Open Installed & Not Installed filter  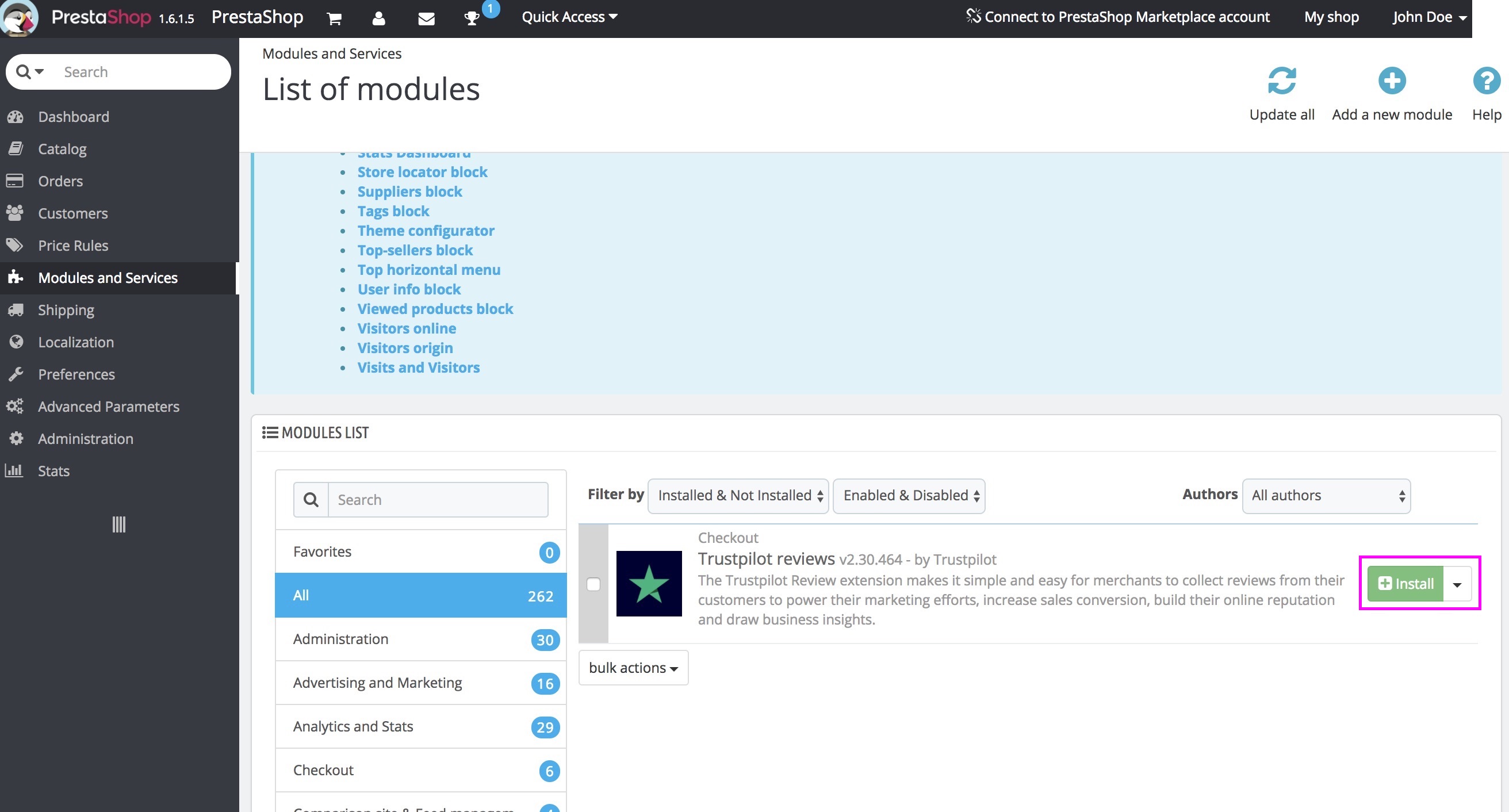pyautogui.click(x=738, y=496)
